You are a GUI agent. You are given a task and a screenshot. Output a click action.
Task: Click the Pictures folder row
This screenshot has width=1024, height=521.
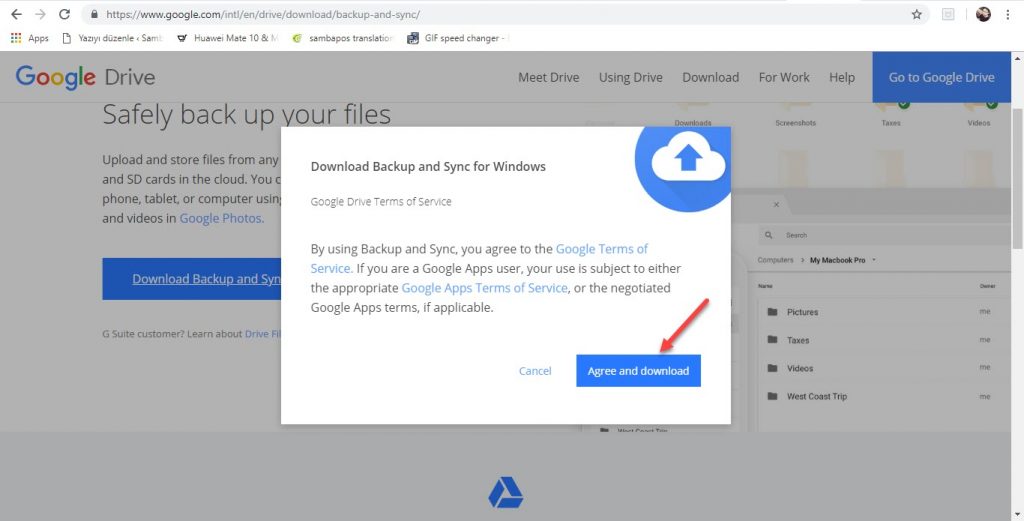coord(878,312)
